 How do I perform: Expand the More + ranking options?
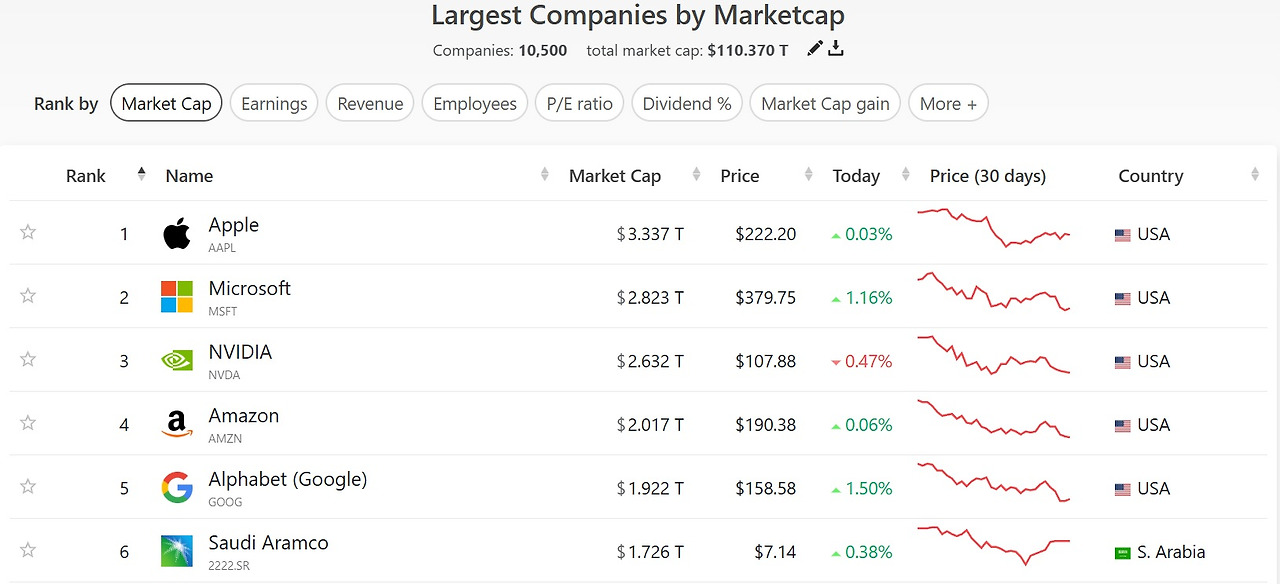click(948, 103)
